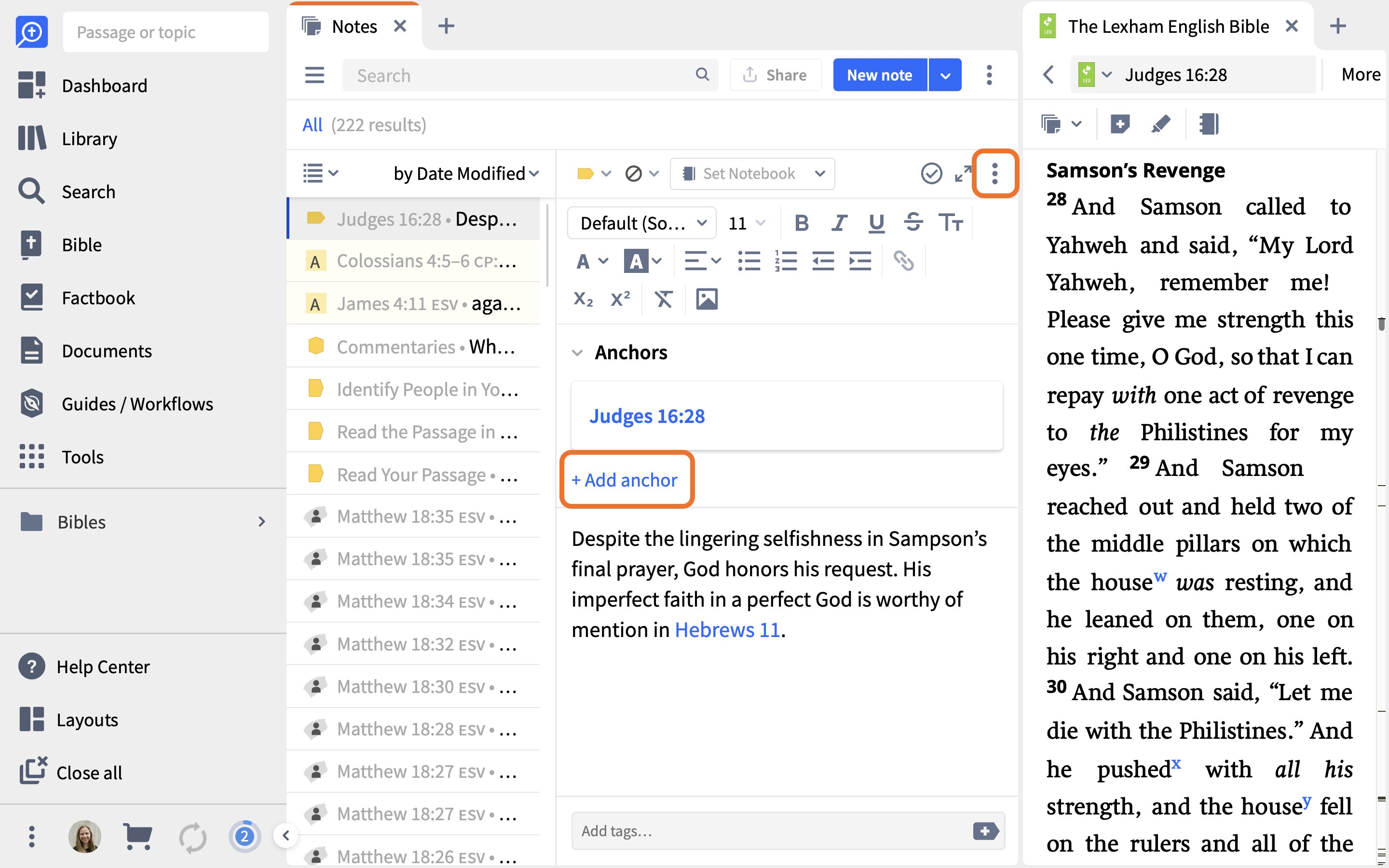Image resolution: width=1389 pixels, height=868 pixels.
Task: Open the shopping cart
Action: point(138,837)
